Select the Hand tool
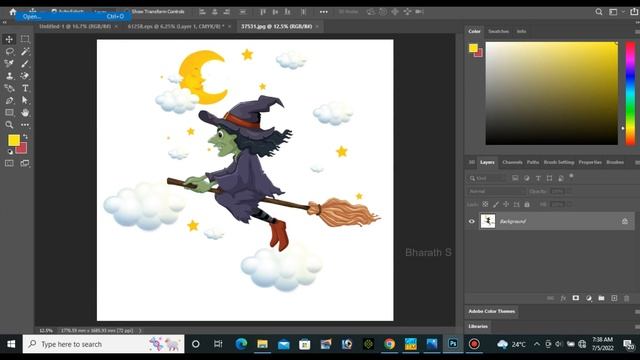Image resolution: width=640 pixels, height=360 pixels. click(x=25, y=113)
